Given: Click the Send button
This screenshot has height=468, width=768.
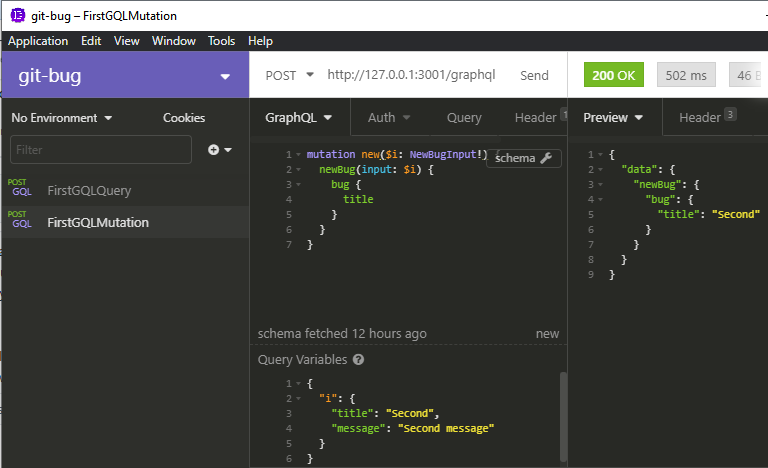Looking at the screenshot, I should pyautogui.click(x=534, y=75).
